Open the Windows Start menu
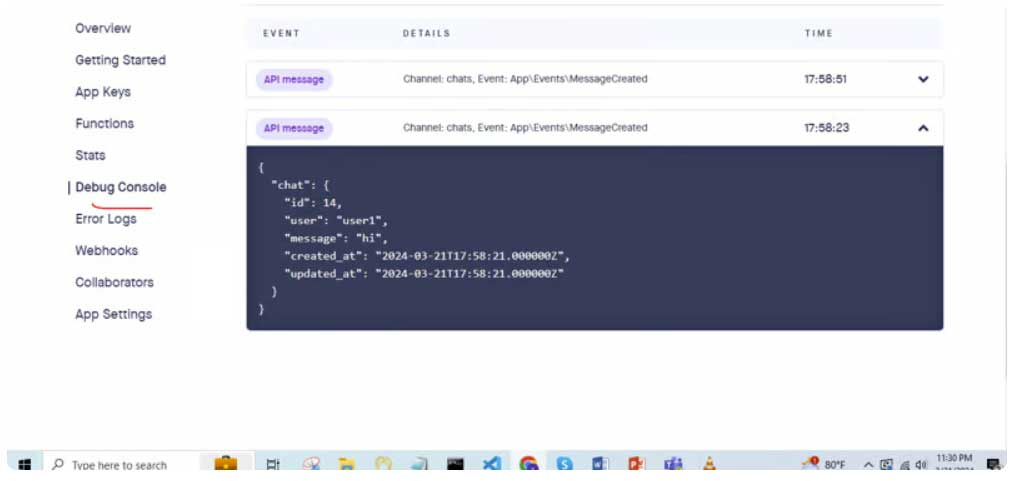1017x481 pixels. pos(25,464)
